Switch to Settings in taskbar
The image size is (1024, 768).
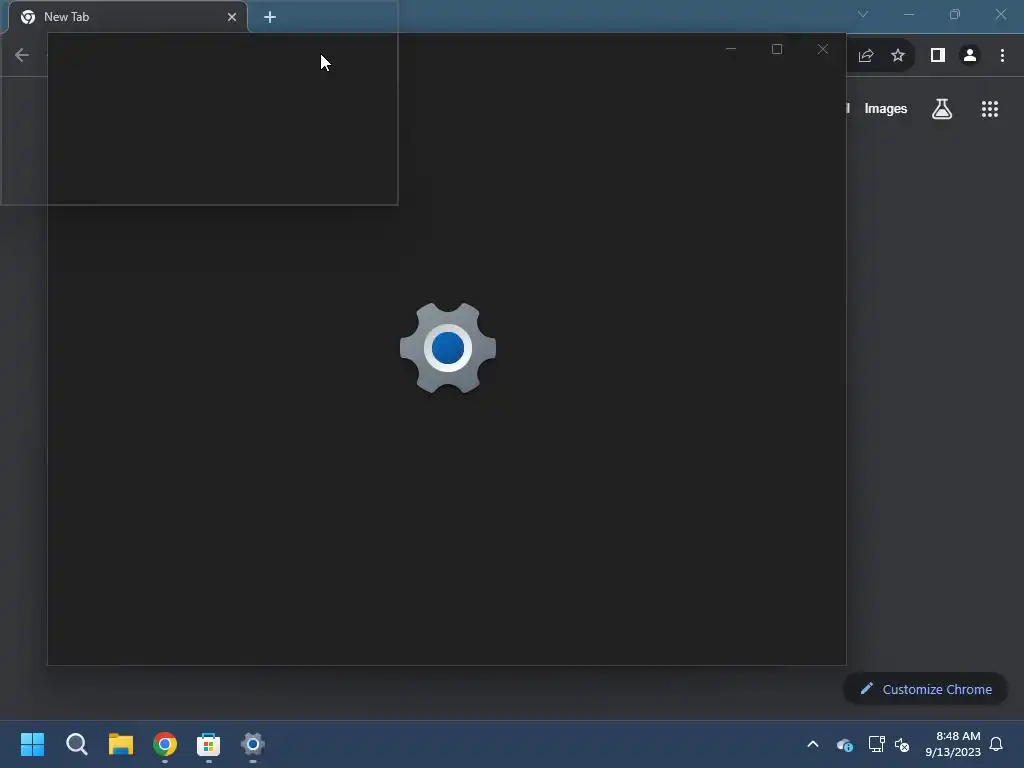coord(253,744)
